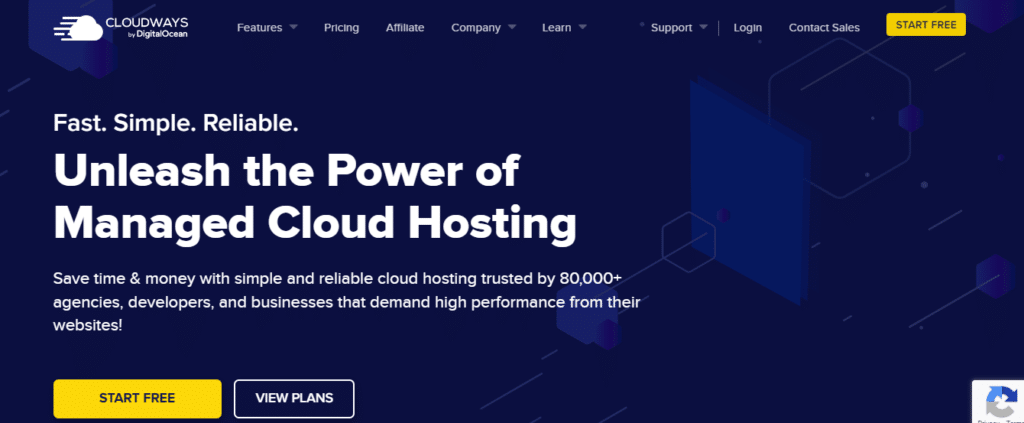The width and height of the screenshot is (1024, 423).
Task: Open the Features menu label
Action: click(x=259, y=27)
